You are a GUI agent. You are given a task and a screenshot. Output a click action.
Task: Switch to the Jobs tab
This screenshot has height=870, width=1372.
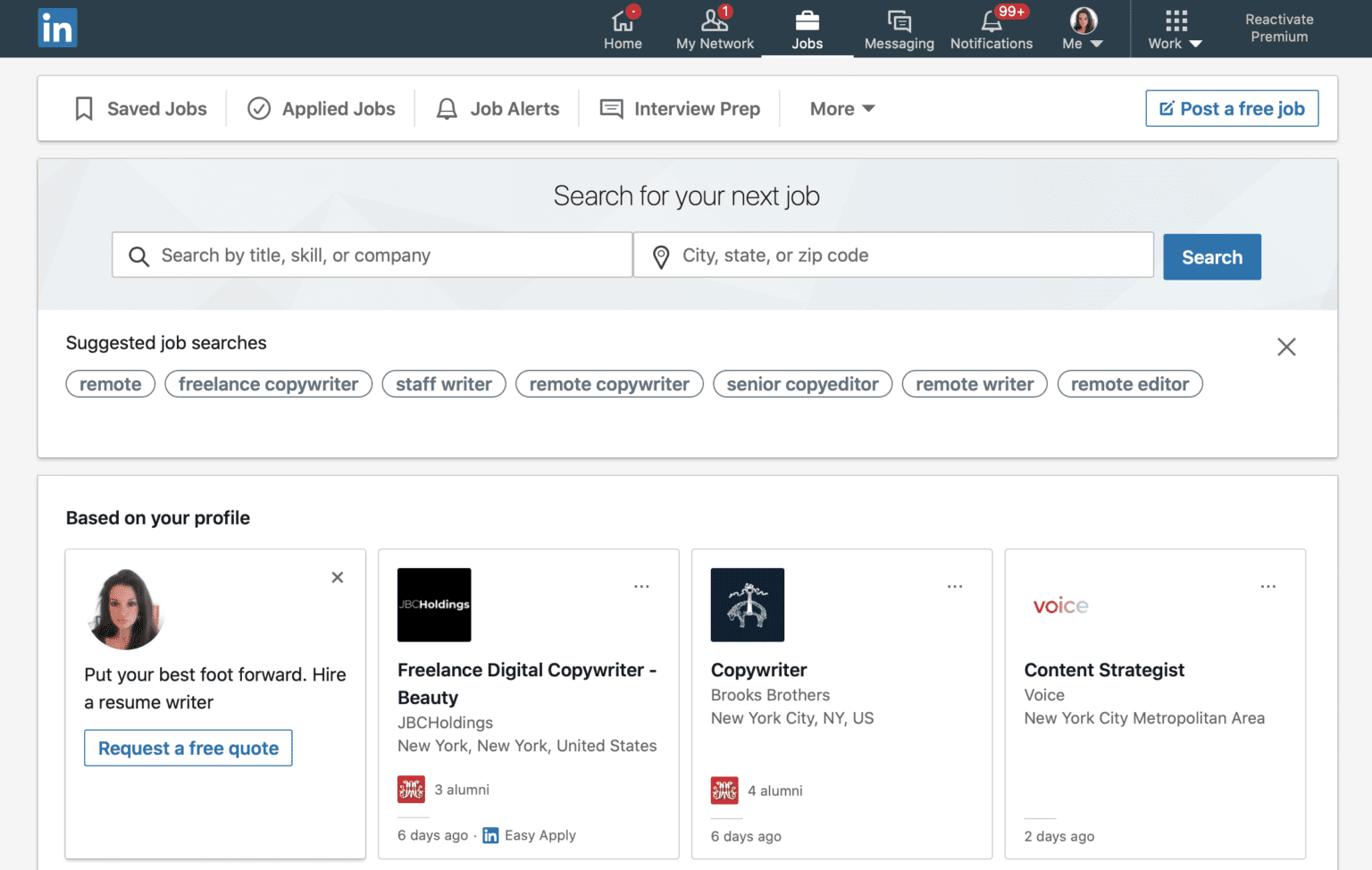point(807,28)
